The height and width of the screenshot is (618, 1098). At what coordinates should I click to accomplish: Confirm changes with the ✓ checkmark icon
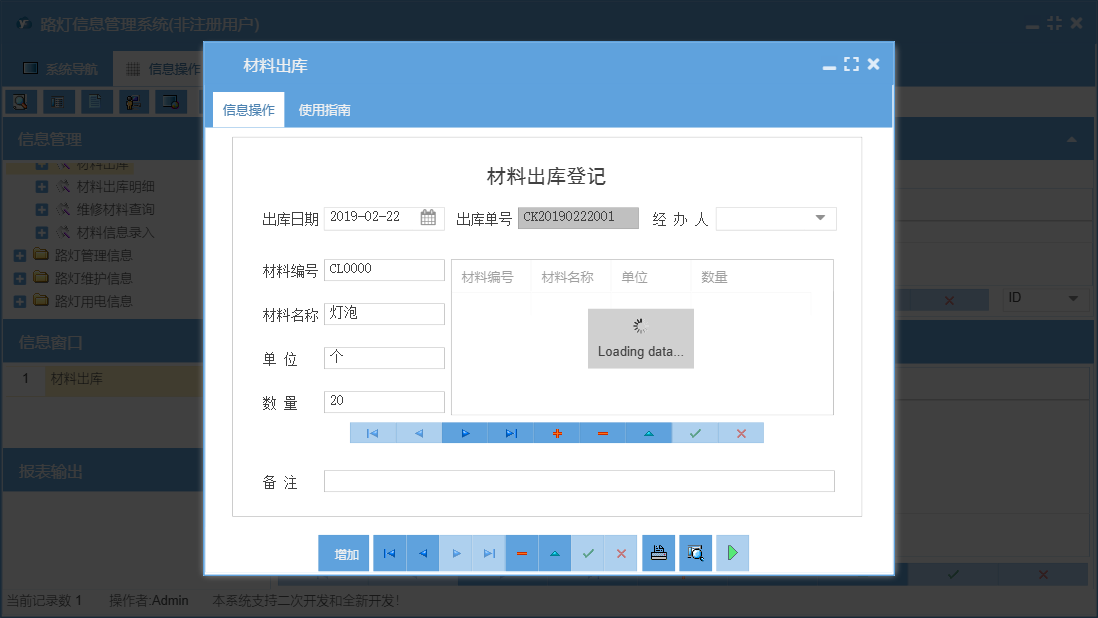(694, 432)
